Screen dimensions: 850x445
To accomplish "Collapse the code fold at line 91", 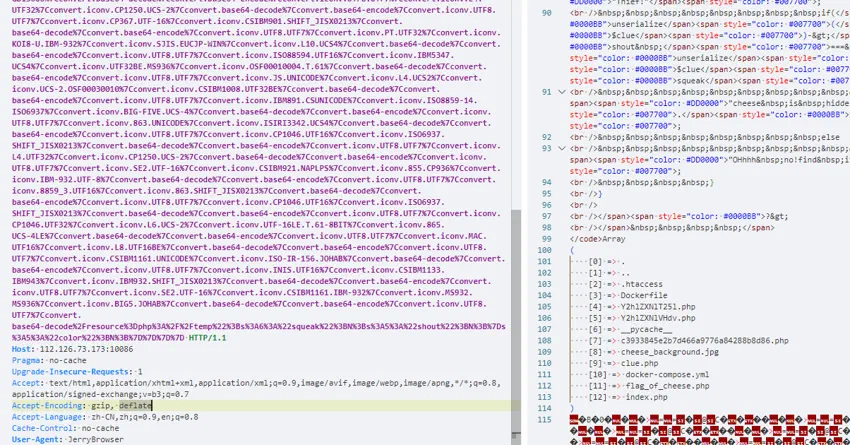I will pos(562,92).
